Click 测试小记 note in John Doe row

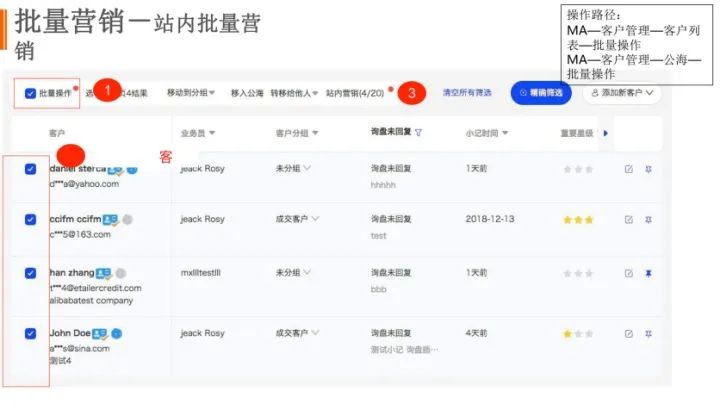coord(404,349)
